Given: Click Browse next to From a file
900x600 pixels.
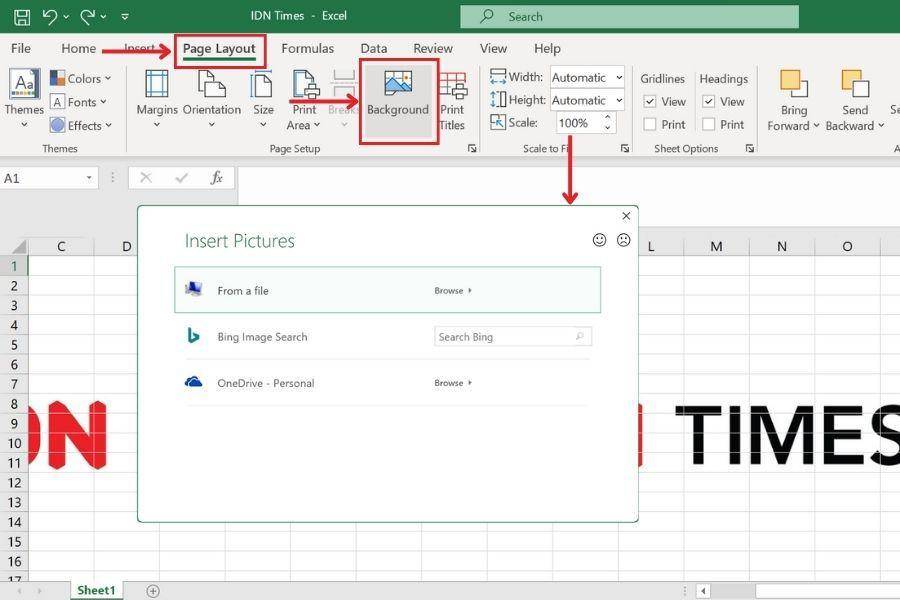Looking at the screenshot, I should pos(453,291).
